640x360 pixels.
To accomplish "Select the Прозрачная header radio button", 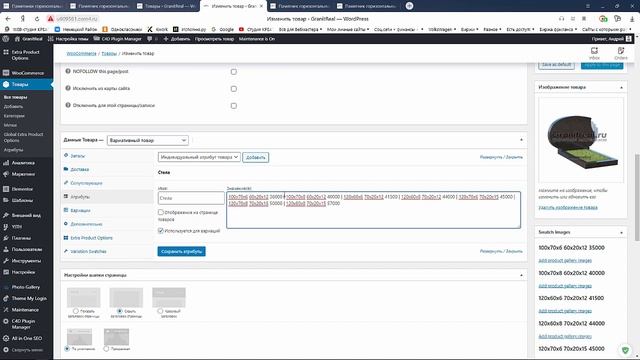I will pyautogui.click(x=106, y=349).
